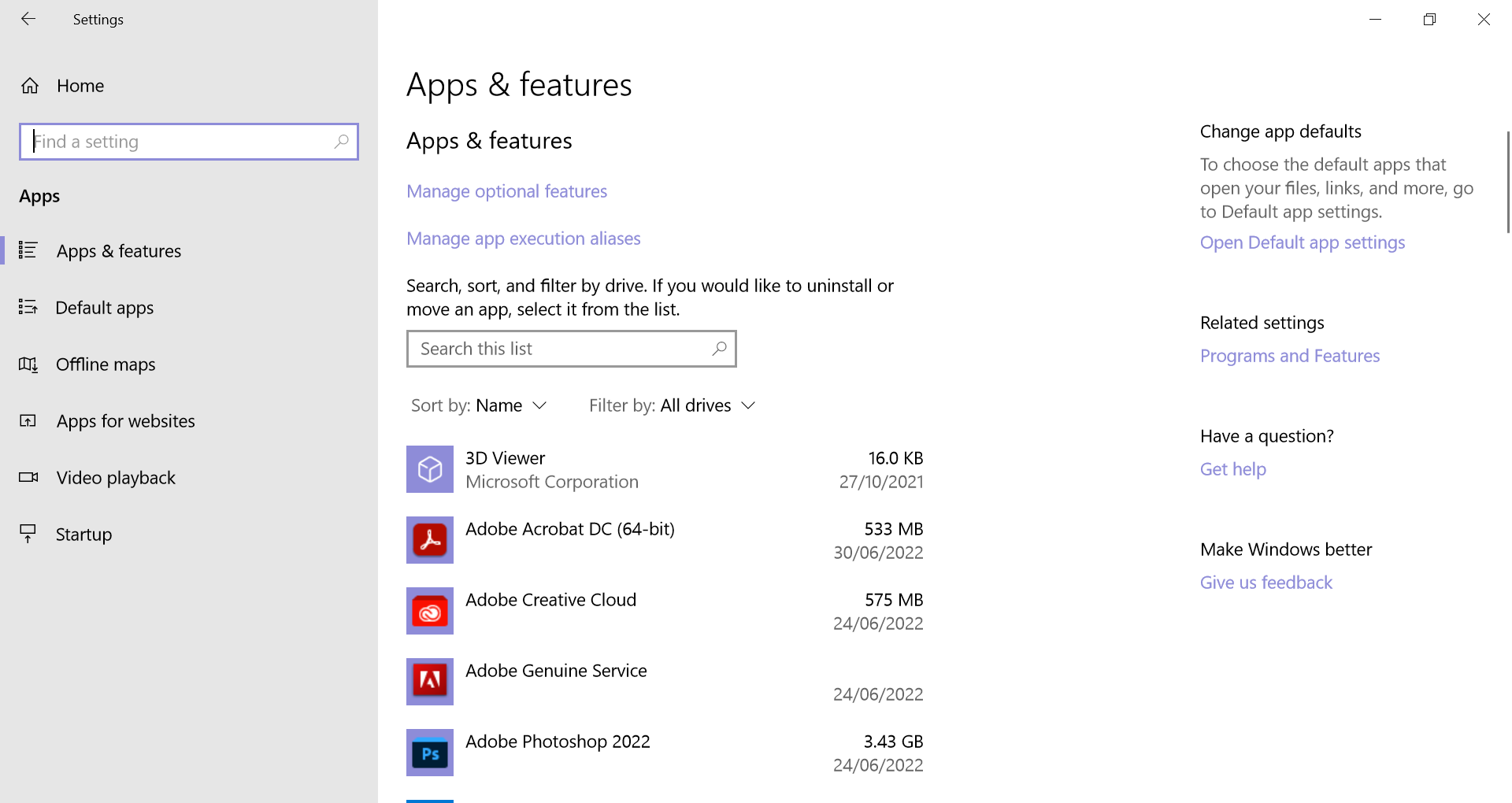Open the Video playback section

(x=116, y=478)
